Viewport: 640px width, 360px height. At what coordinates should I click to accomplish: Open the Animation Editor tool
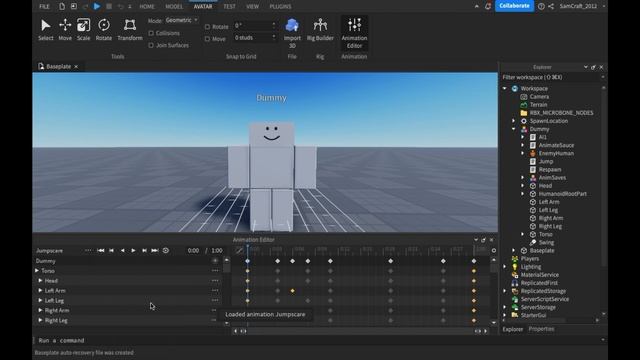click(354, 33)
